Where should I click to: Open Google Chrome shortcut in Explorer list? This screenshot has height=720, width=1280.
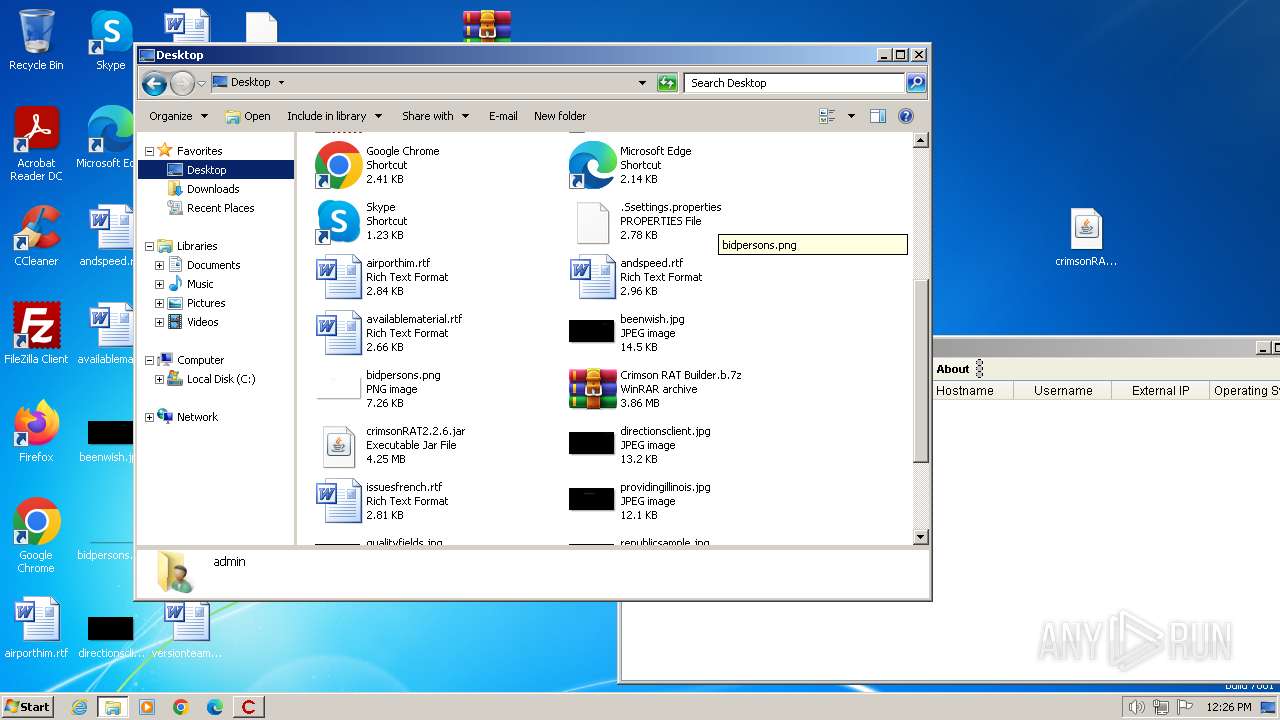[378, 165]
